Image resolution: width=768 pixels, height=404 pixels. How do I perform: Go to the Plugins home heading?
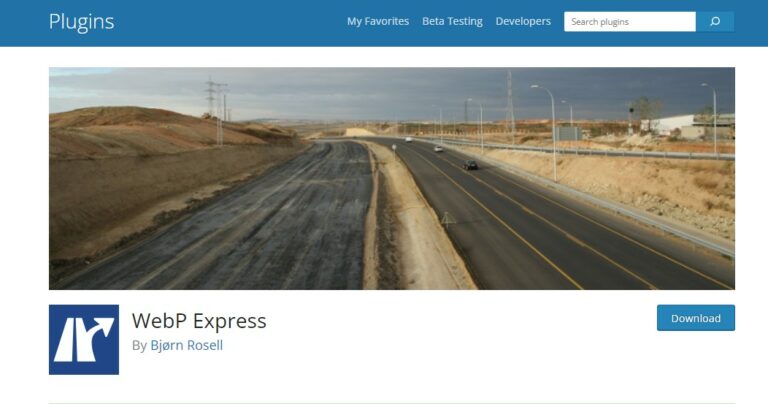pos(81,22)
